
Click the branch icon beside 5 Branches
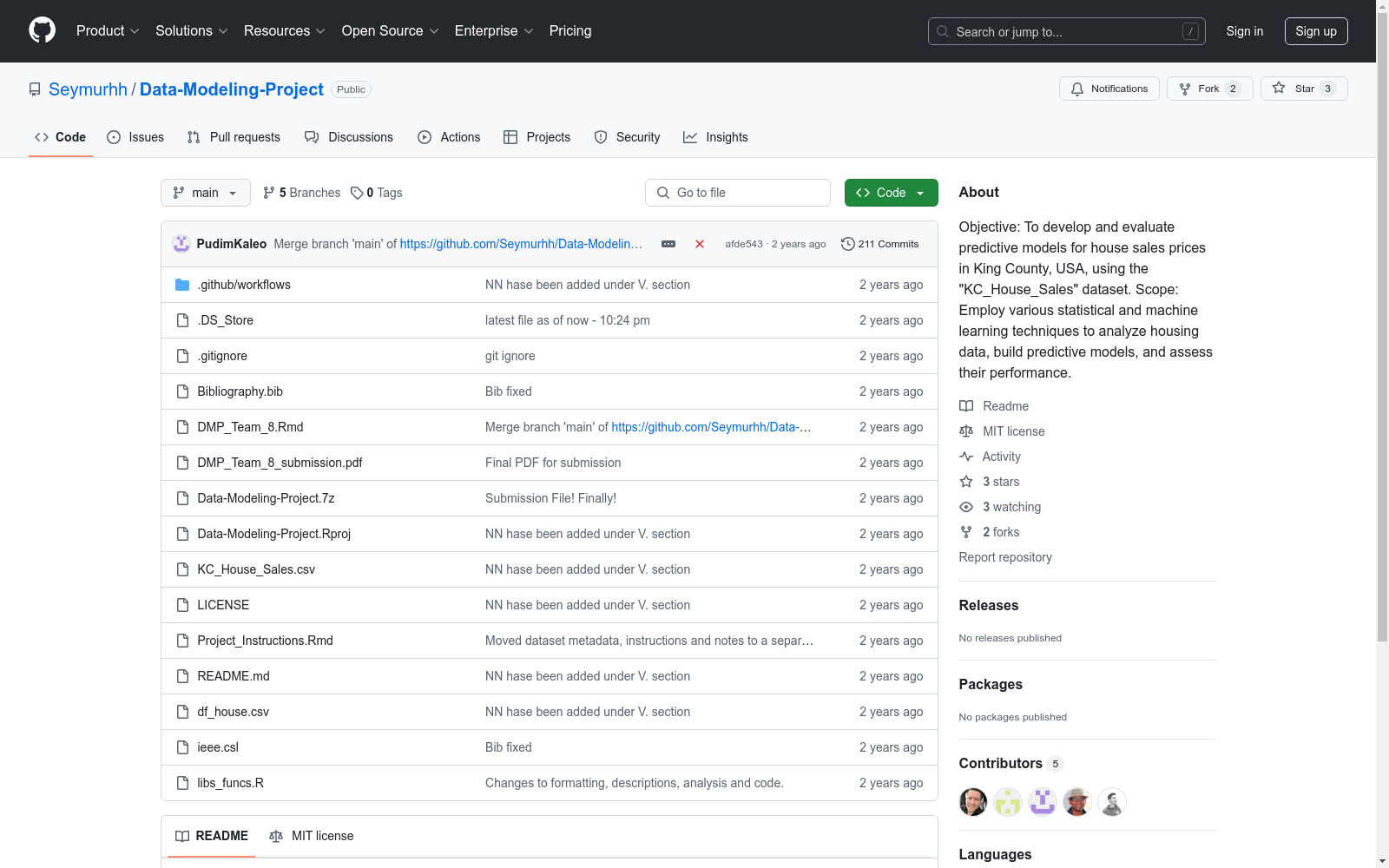(269, 193)
